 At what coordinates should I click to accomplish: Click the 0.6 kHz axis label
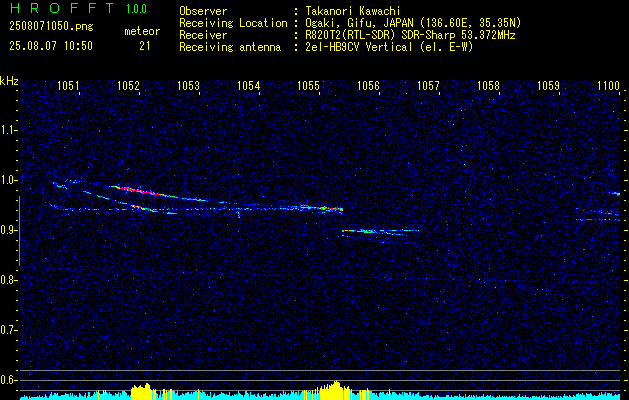[8, 380]
